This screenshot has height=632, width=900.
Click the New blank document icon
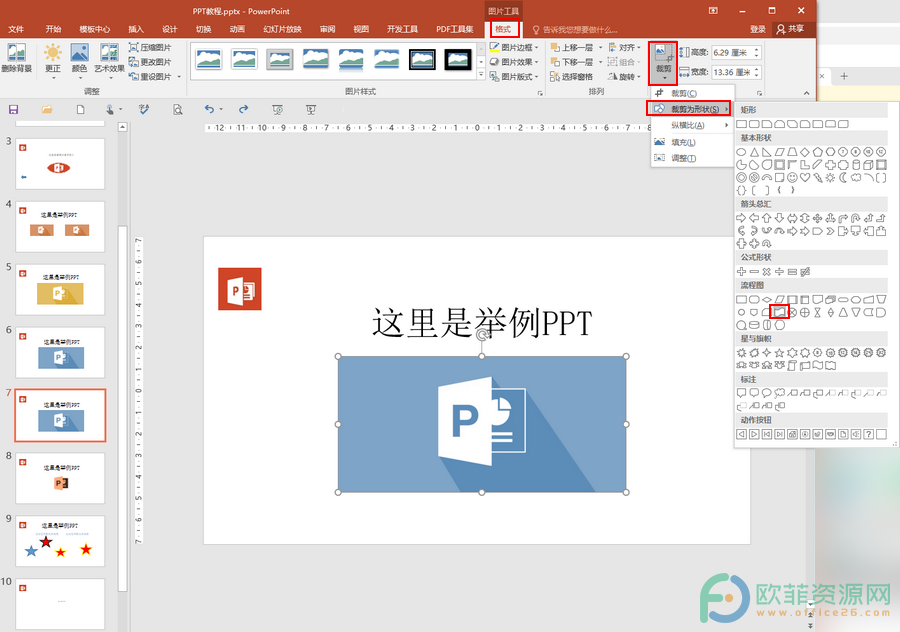tap(80, 109)
